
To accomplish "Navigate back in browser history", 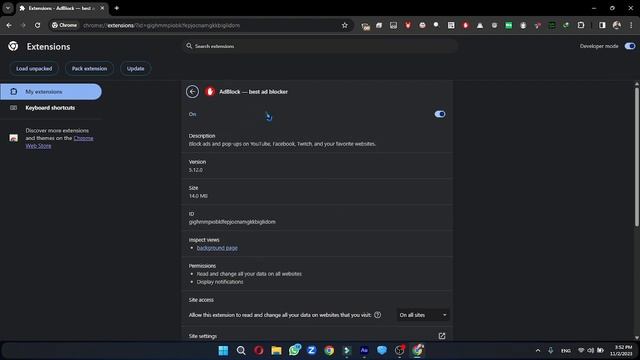I will pos(9,25).
